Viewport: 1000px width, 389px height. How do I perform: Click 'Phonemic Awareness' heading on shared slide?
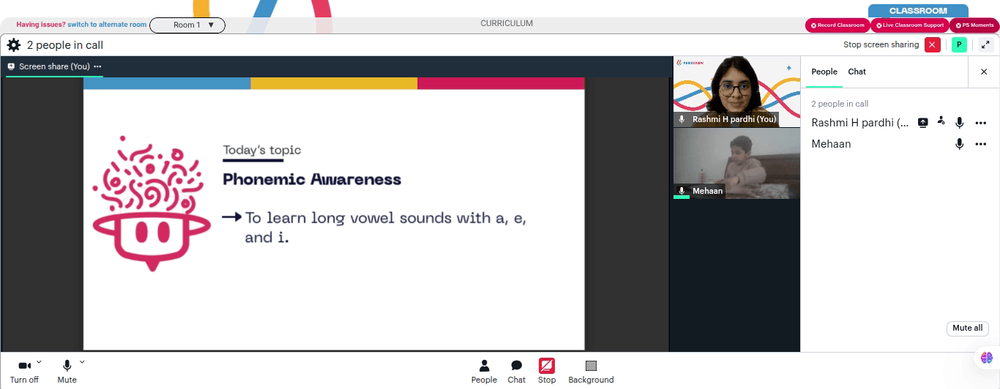tap(312, 179)
